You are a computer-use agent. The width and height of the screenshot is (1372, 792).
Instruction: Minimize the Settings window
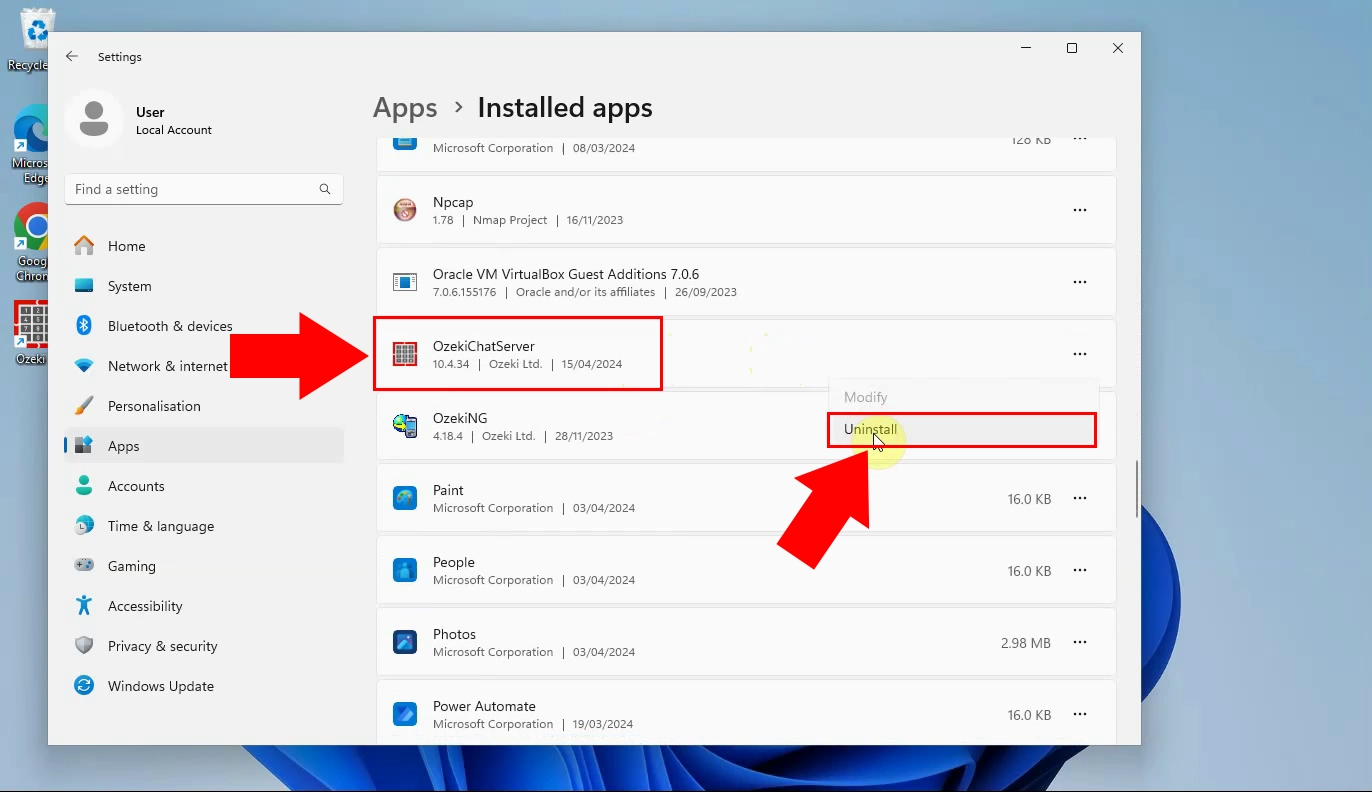tap(1026, 48)
